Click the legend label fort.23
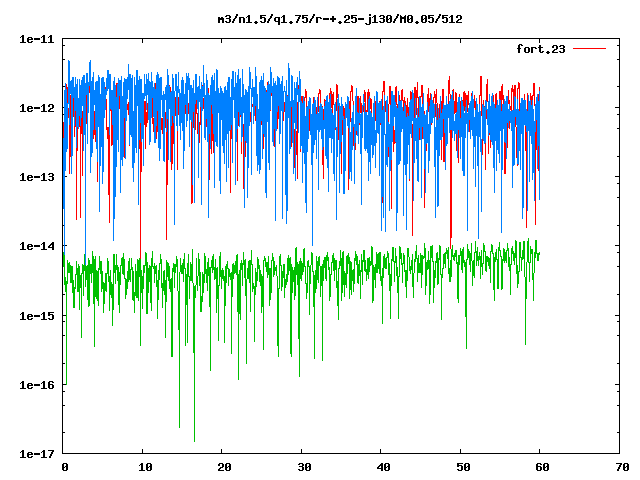Image resolution: width=640 pixels, height=480 pixels. 541,49
